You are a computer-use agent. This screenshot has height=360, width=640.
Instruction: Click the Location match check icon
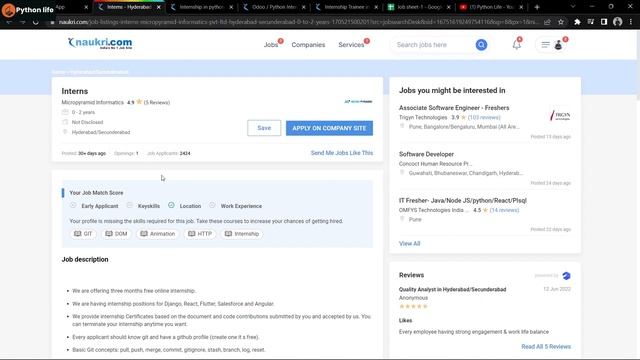point(171,205)
